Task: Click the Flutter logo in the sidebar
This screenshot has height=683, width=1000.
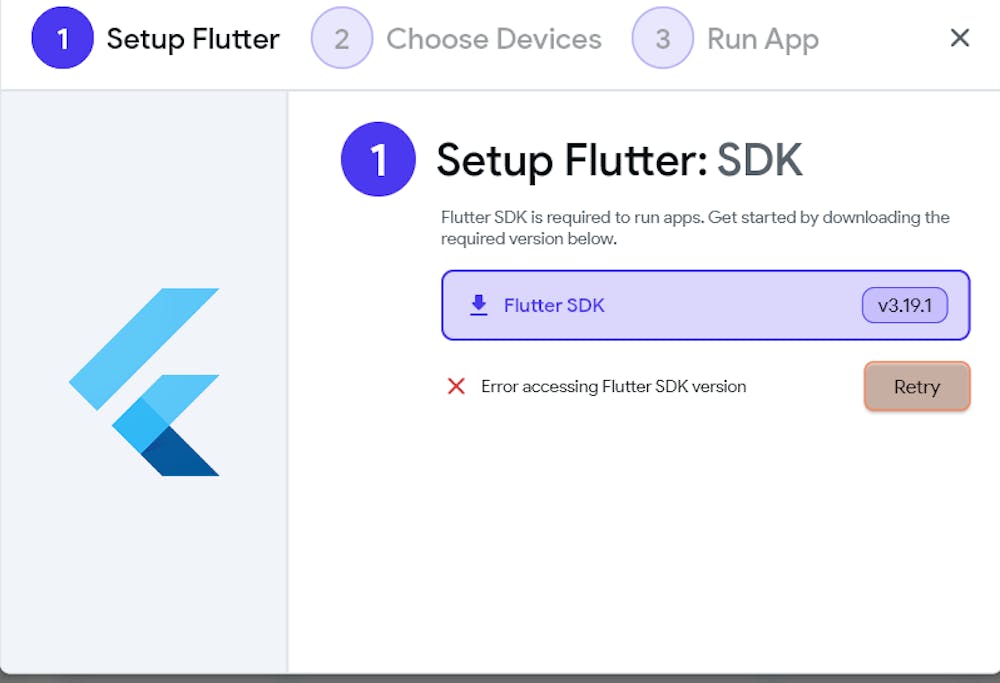Action: click(x=145, y=381)
